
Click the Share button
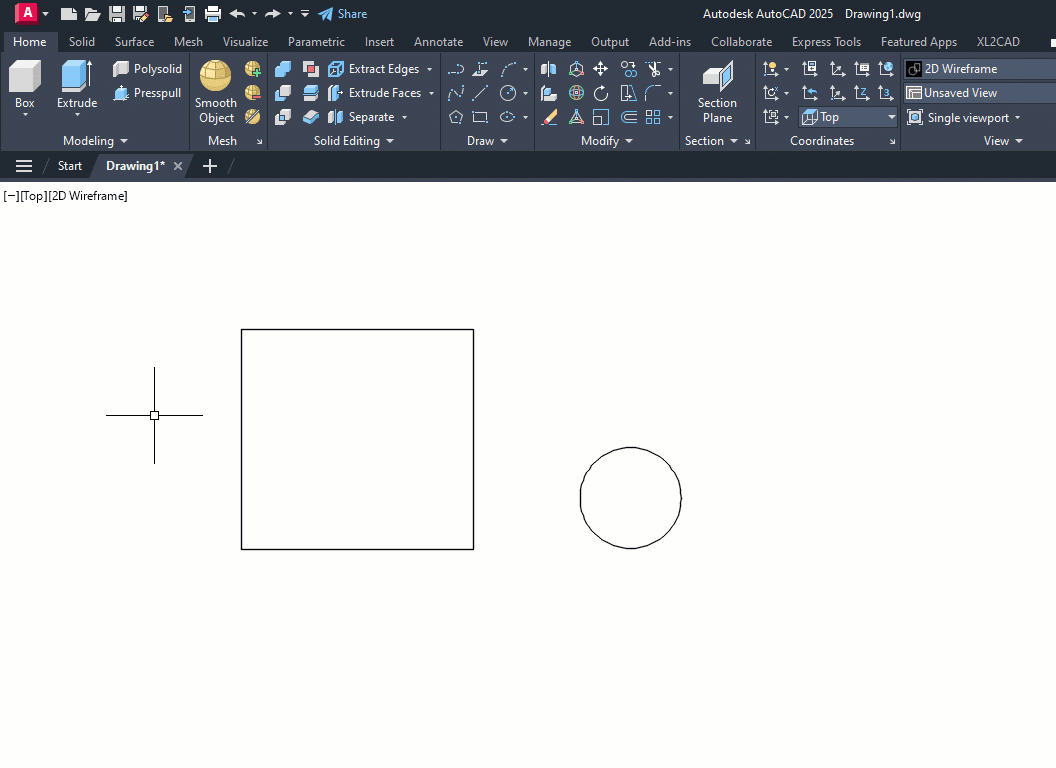point(343,13)
